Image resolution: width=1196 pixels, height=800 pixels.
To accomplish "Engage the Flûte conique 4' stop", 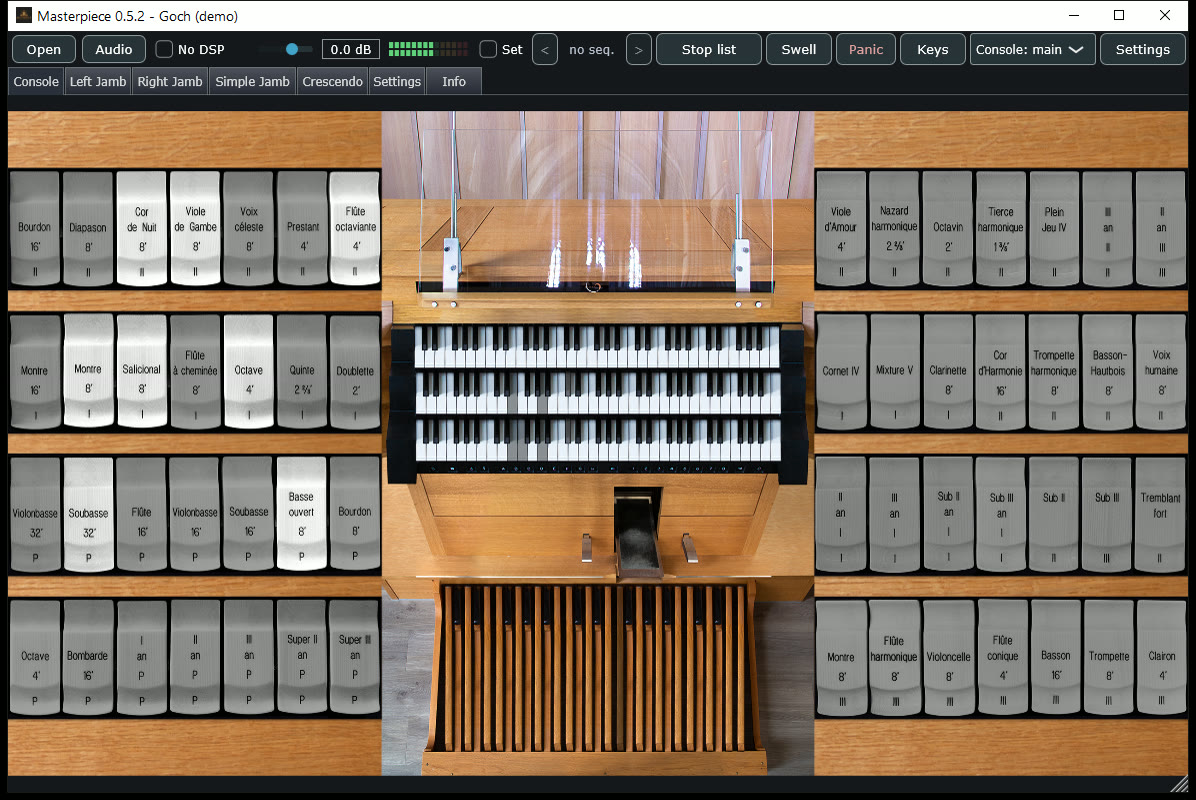I will 1003,658.
